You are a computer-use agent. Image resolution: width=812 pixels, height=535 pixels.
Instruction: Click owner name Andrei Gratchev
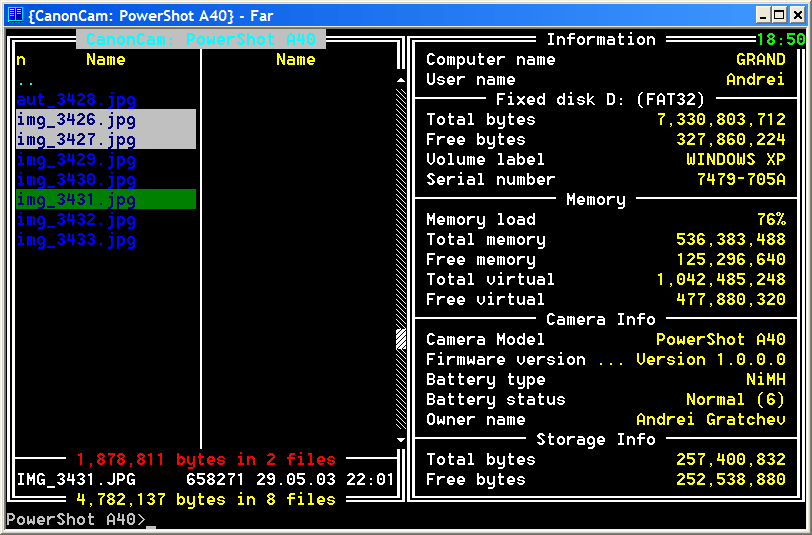coord(711,420)
